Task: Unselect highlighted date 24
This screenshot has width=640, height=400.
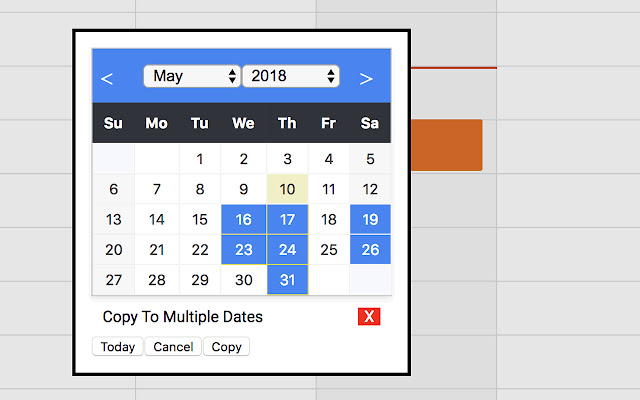Action: [x=287, y=250]
